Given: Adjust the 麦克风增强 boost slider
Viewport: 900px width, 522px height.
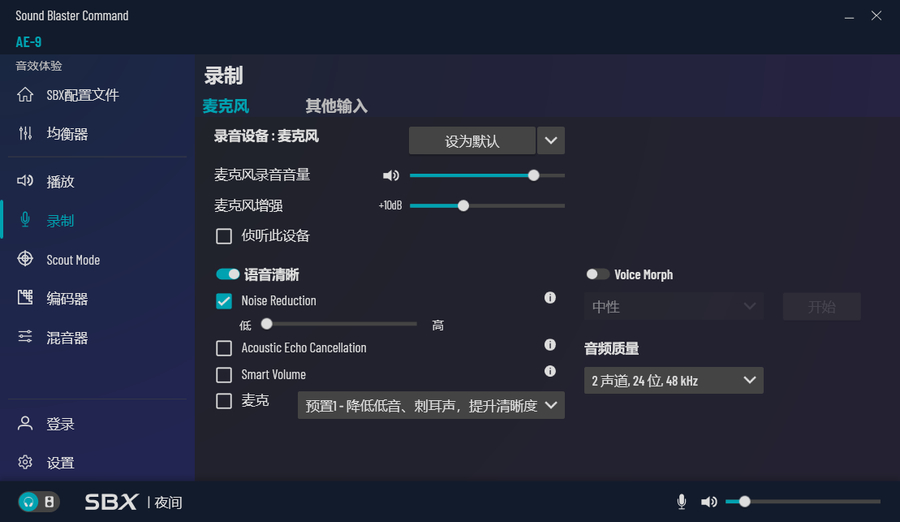Looking at the screenshot, I should tap(487, 206).
